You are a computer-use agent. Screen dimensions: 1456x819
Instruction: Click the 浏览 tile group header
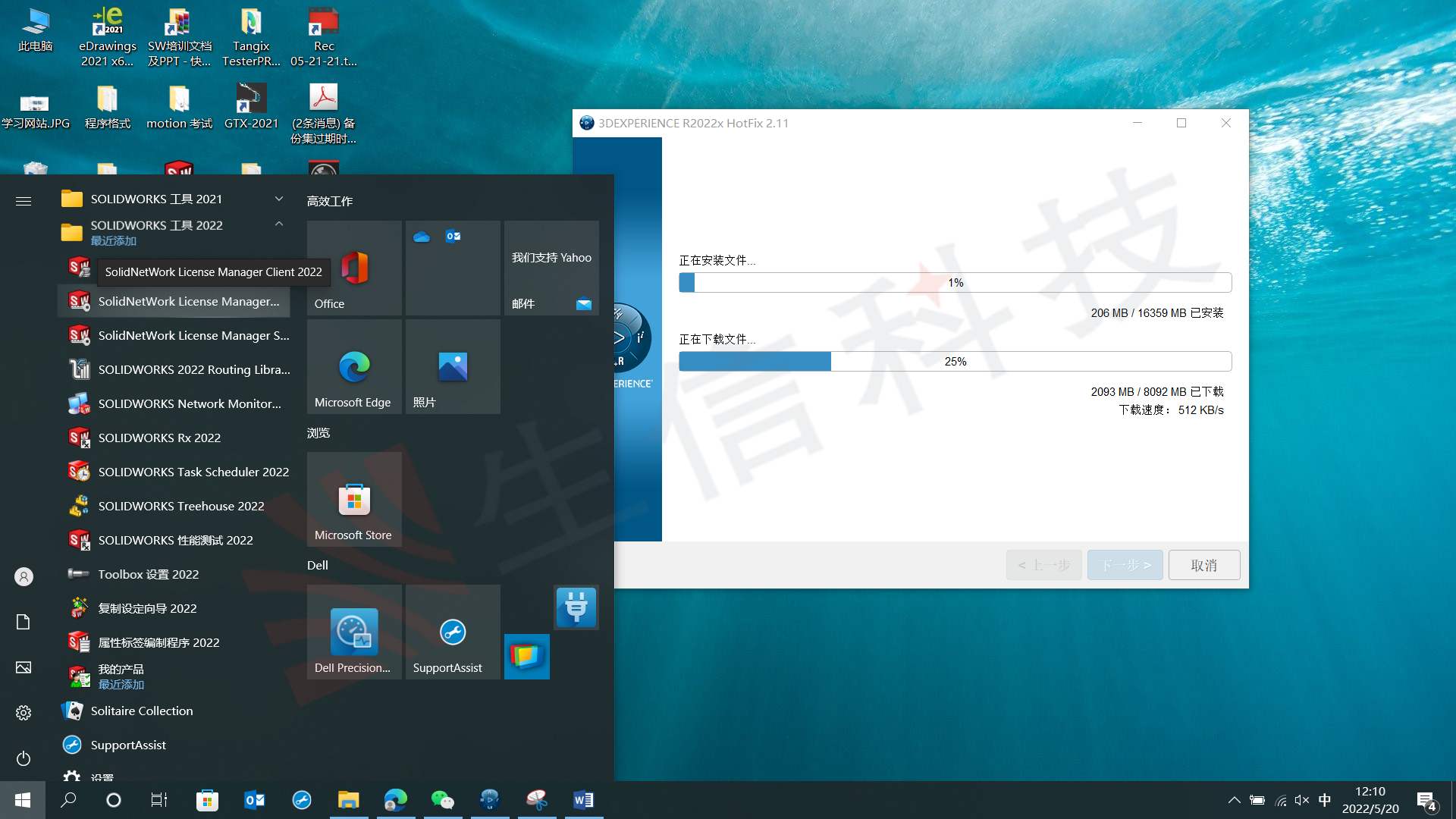(x=318, y=433)
